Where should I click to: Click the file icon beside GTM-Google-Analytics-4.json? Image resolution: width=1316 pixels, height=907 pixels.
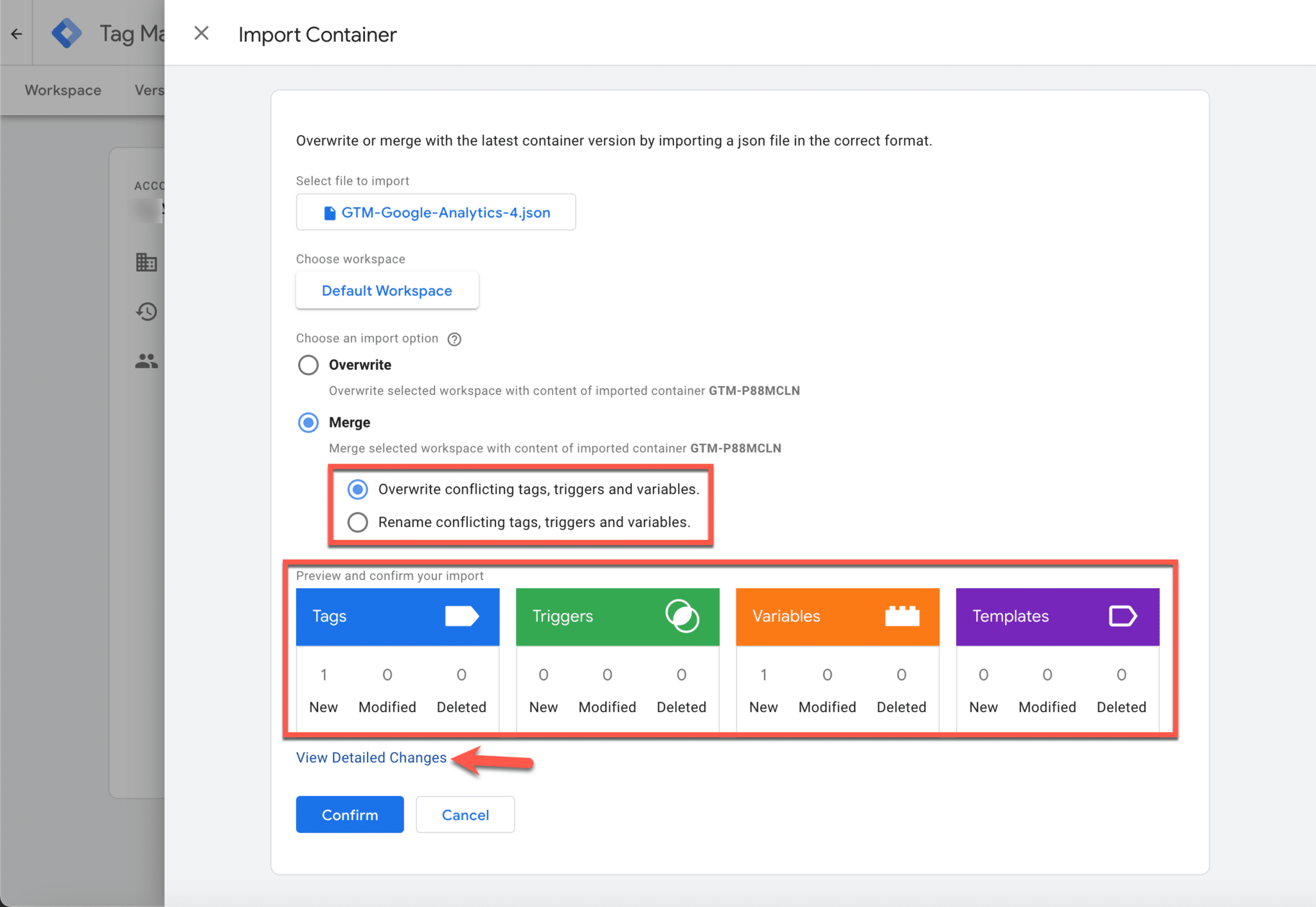330,213
